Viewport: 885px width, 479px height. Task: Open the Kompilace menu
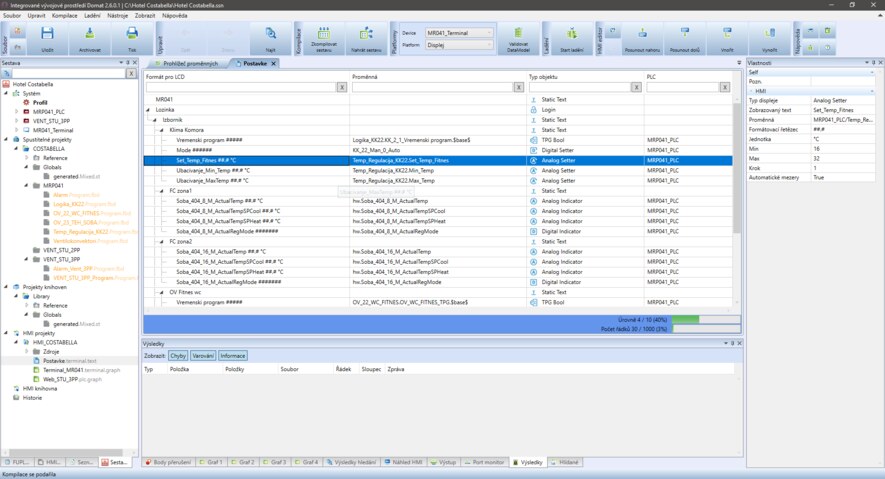coord(65,16)
